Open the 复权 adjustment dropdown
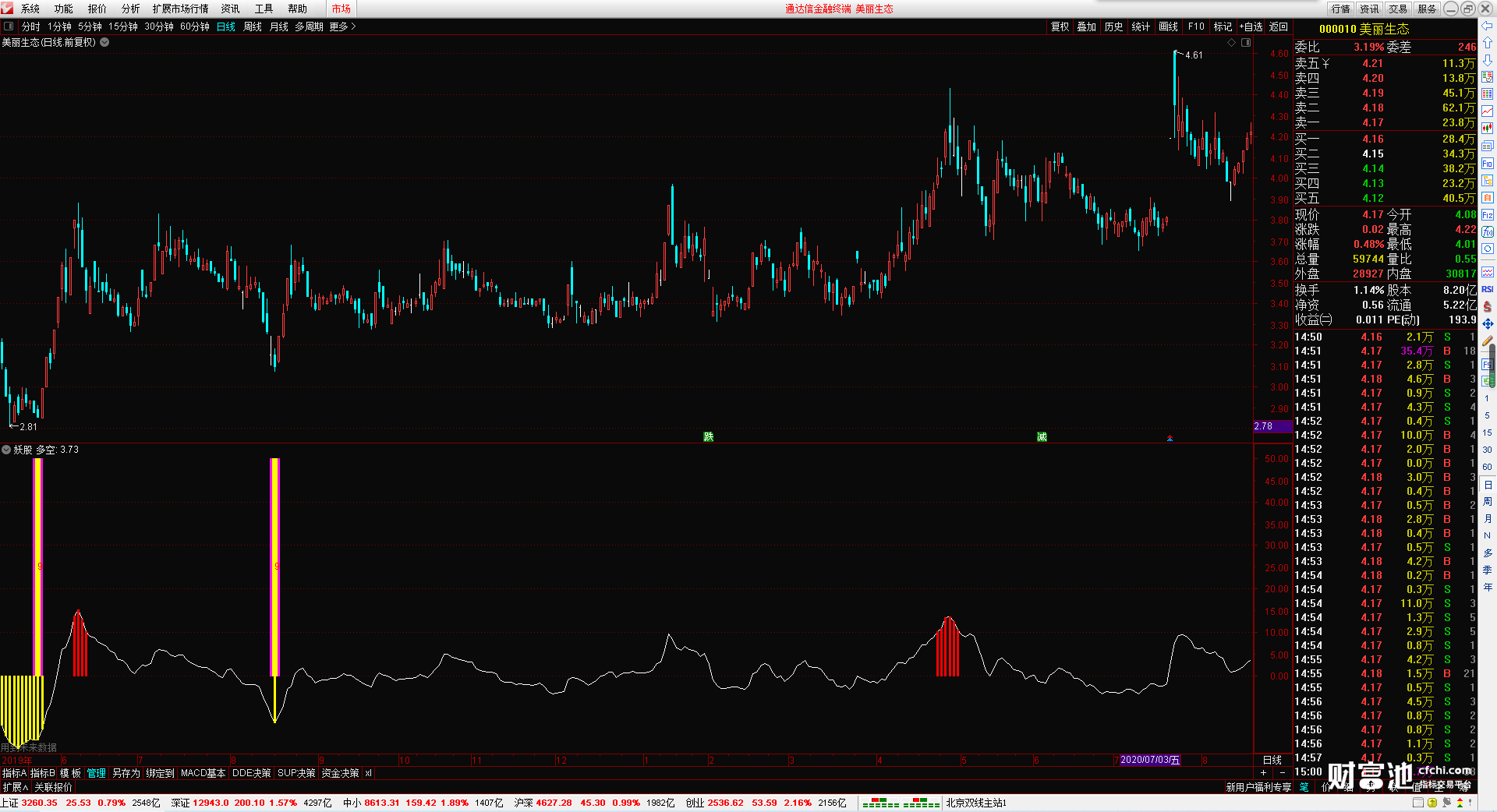The image size is (1497, 812). pyautogui.click(x=1060, y=26)
